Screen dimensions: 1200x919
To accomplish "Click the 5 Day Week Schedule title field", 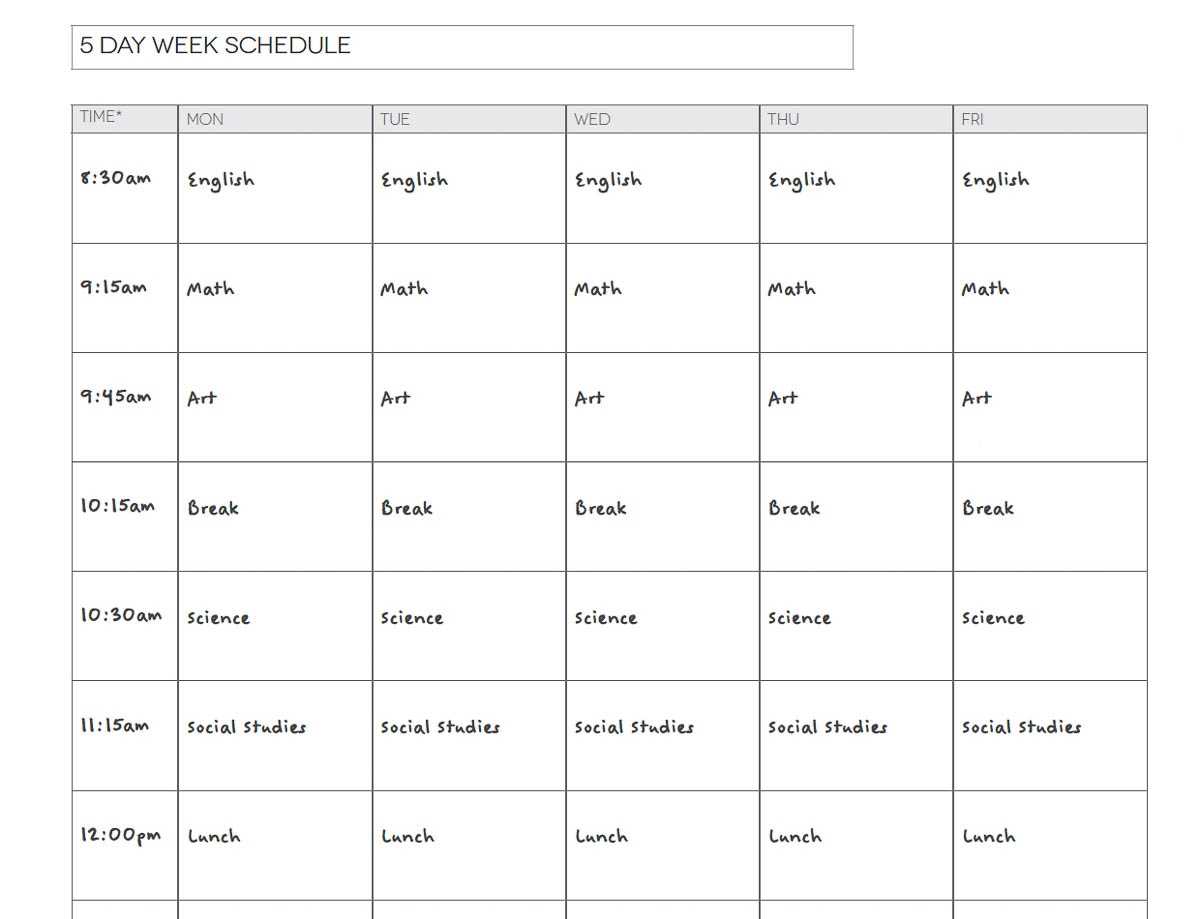I will tap(462, 47).
